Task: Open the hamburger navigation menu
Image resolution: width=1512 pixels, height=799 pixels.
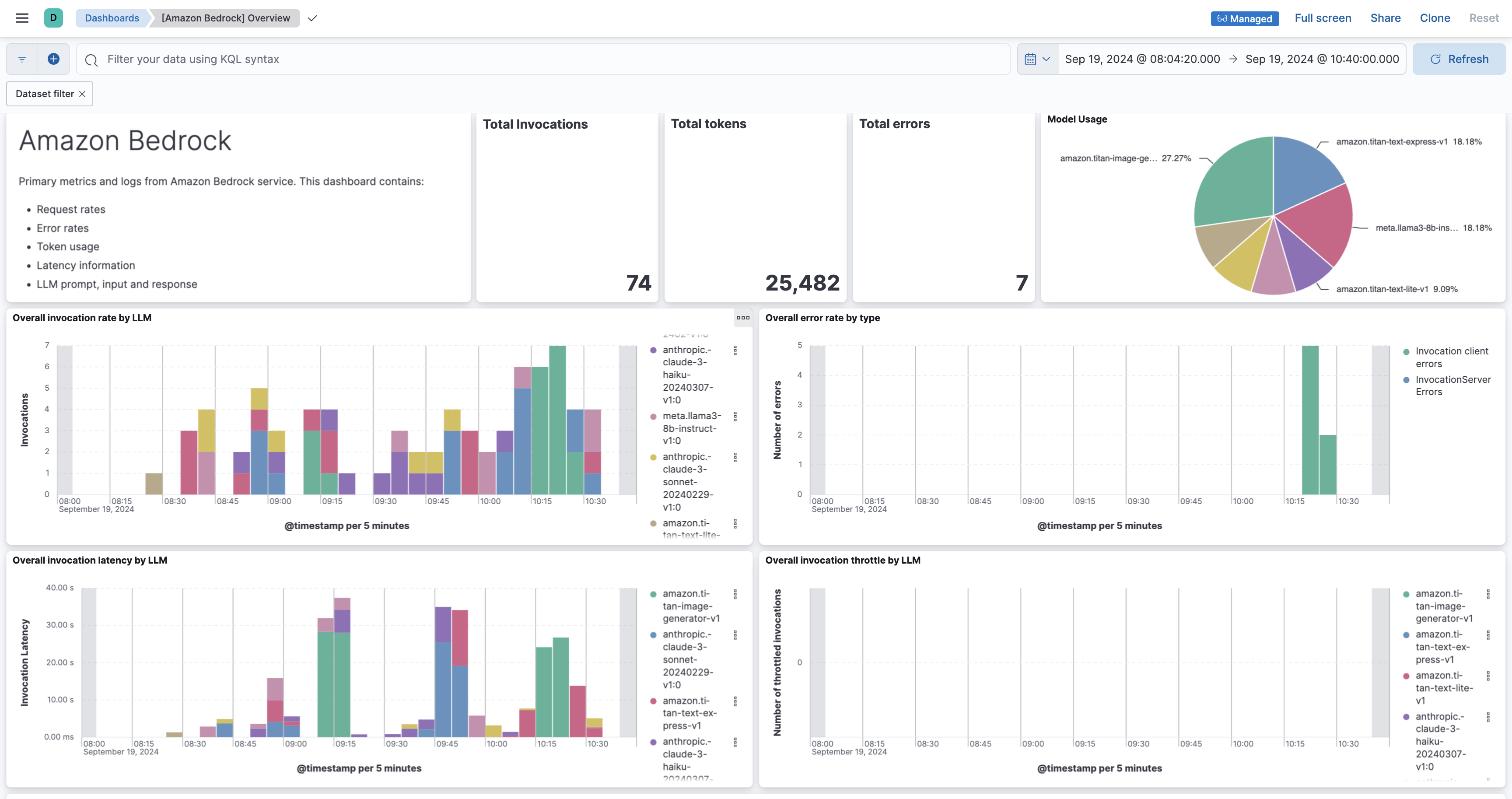Action: tap(22, 18)
